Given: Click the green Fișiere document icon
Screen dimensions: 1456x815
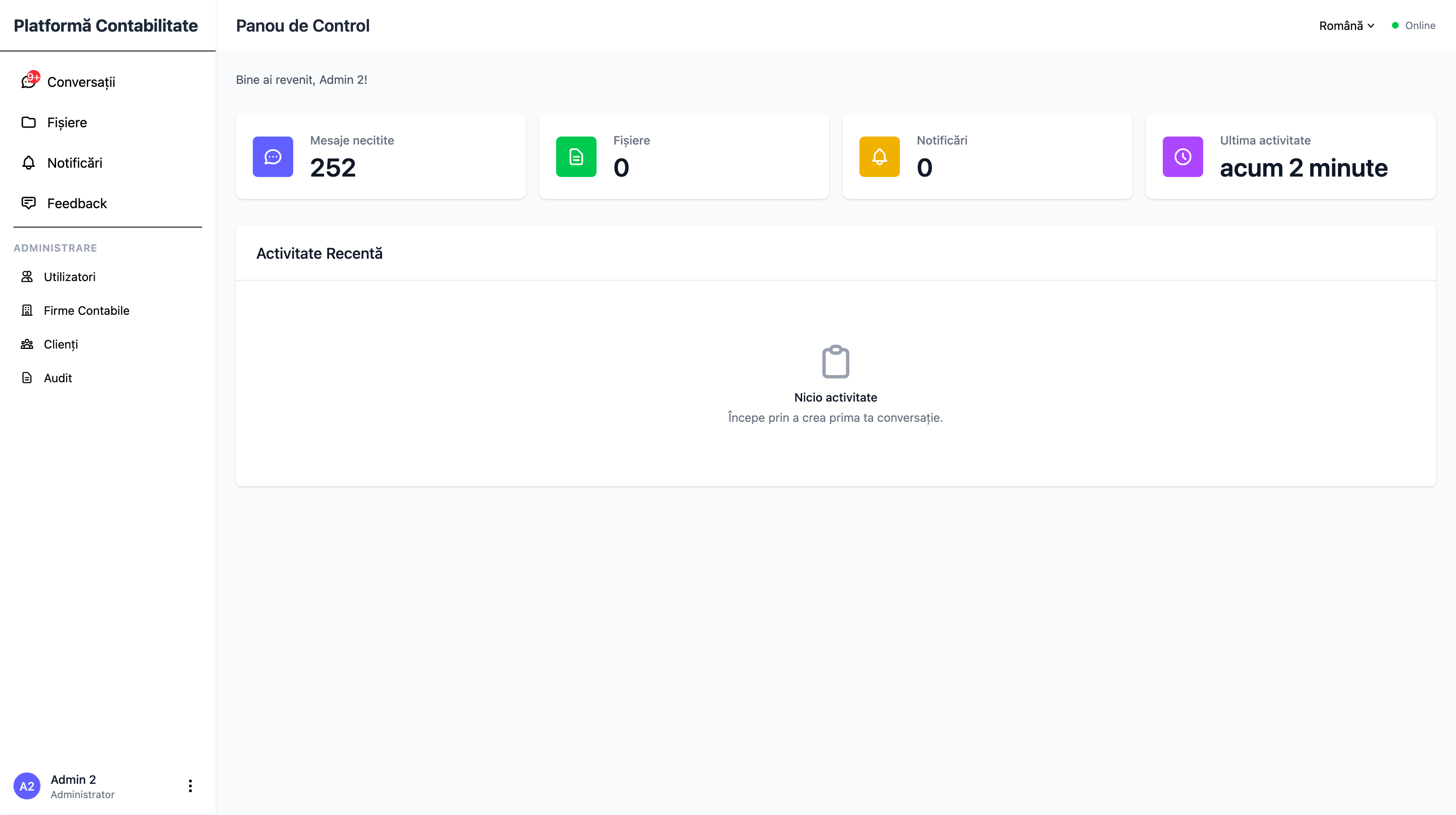Looking at the screenshot, I should [x=576, y=157].
